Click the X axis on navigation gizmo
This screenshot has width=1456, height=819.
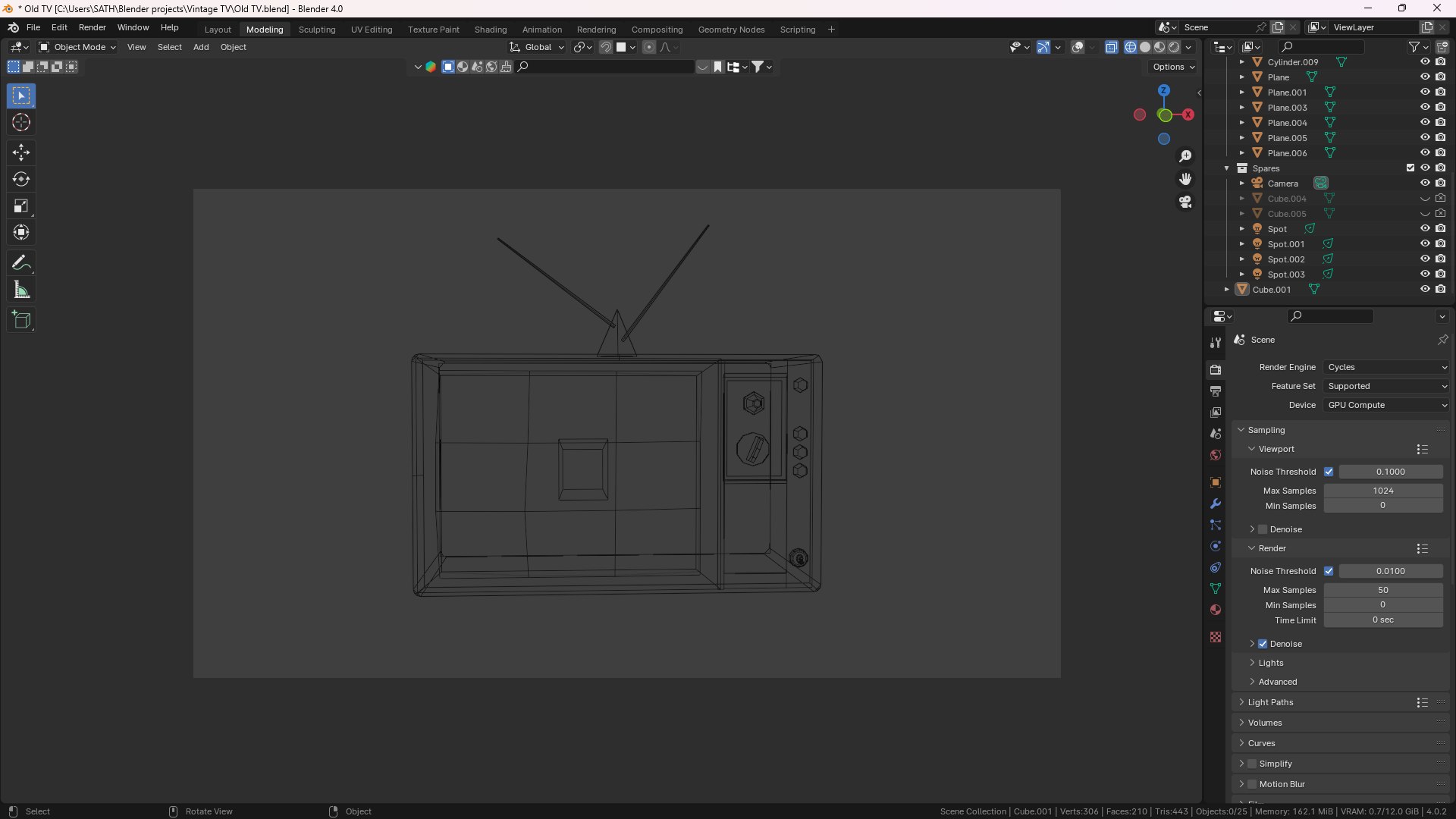point(1188,115)
